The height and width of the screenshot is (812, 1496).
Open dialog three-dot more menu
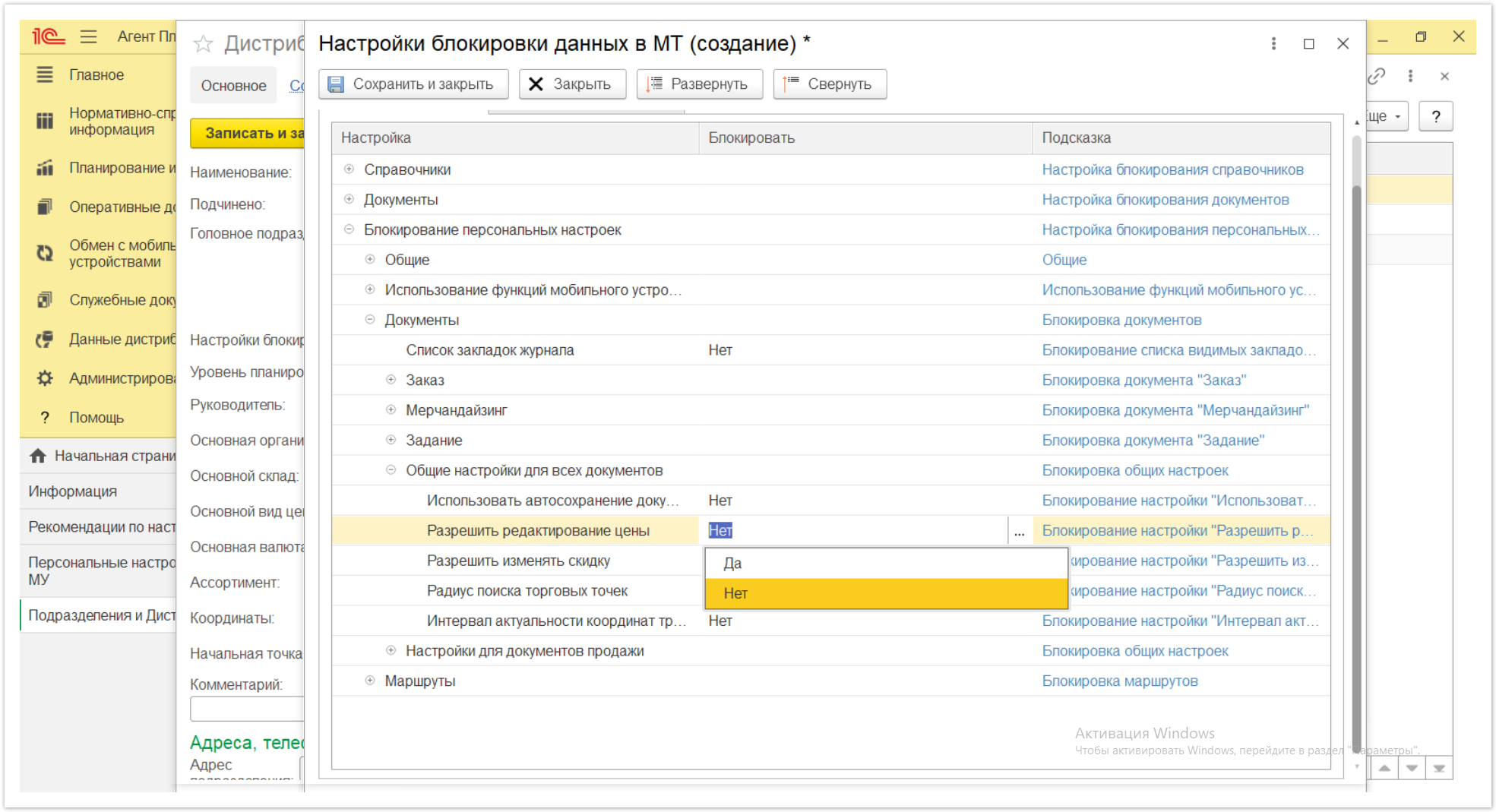point(1273,44)
